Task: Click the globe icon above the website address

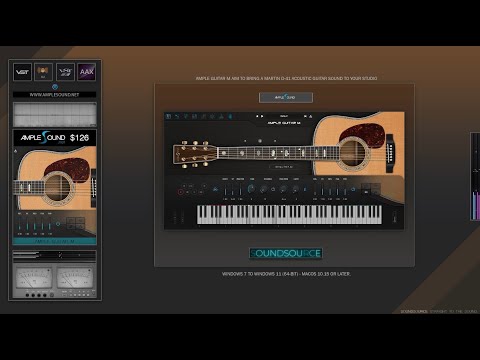Action: pos(55,87)
